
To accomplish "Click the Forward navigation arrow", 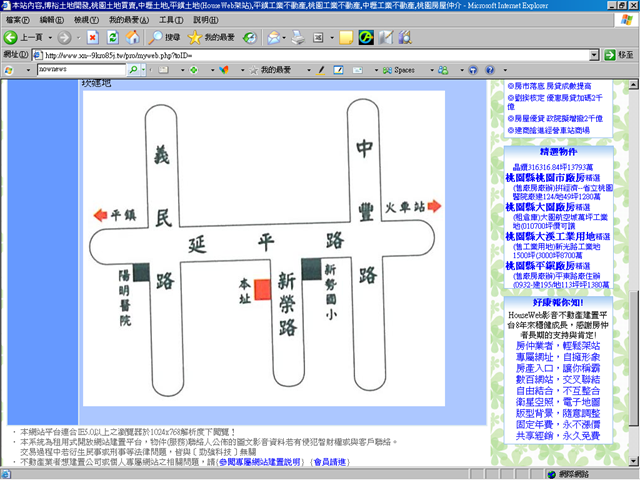I will coord(64,38).
